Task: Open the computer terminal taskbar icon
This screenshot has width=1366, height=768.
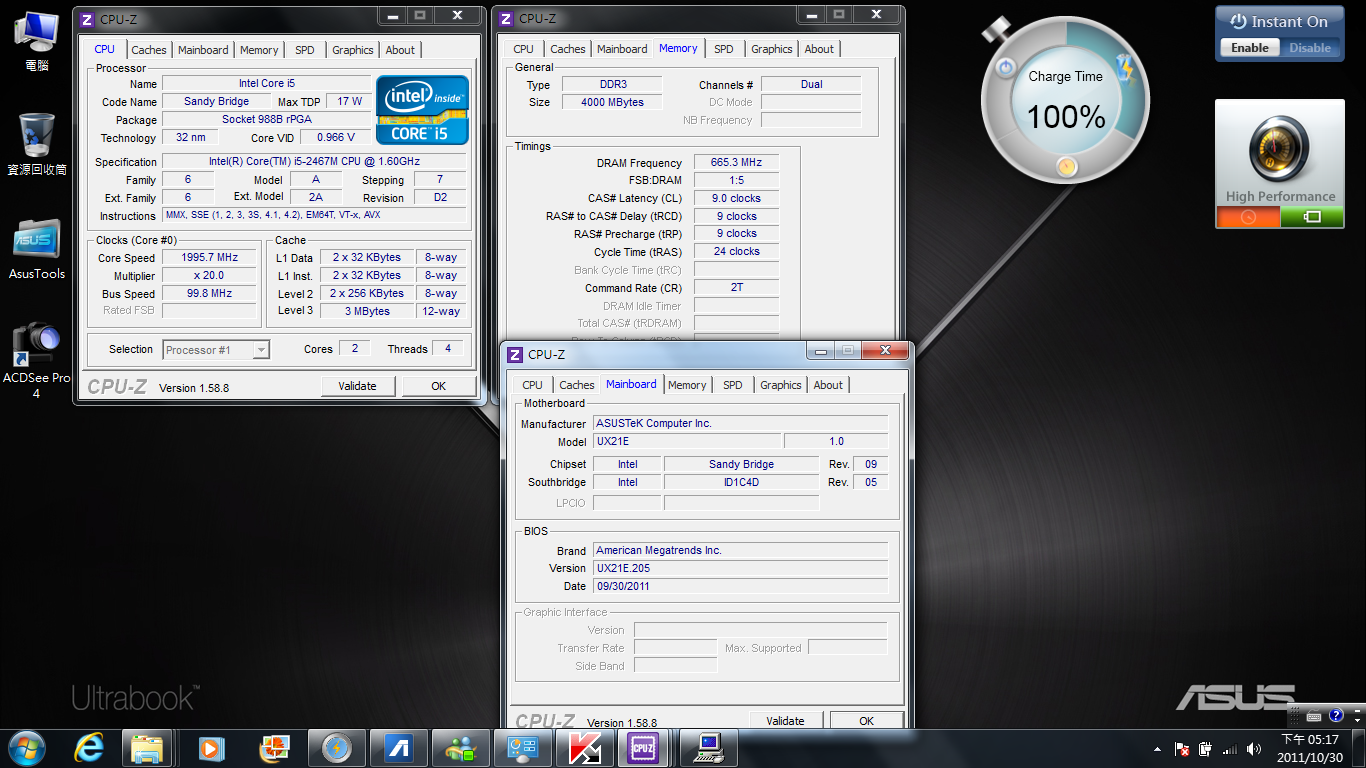Action: click(710, 747)
